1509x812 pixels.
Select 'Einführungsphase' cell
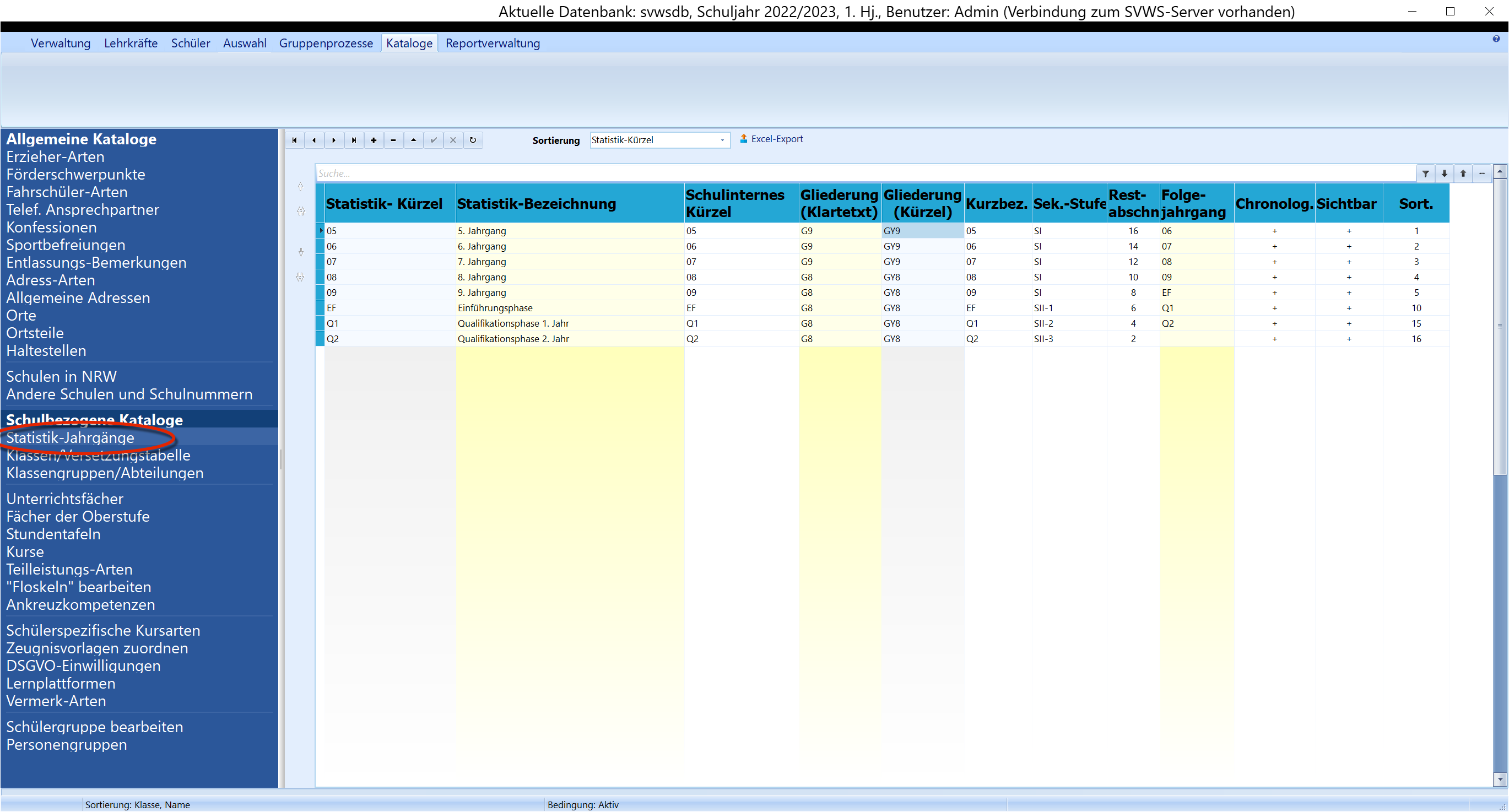570,308
